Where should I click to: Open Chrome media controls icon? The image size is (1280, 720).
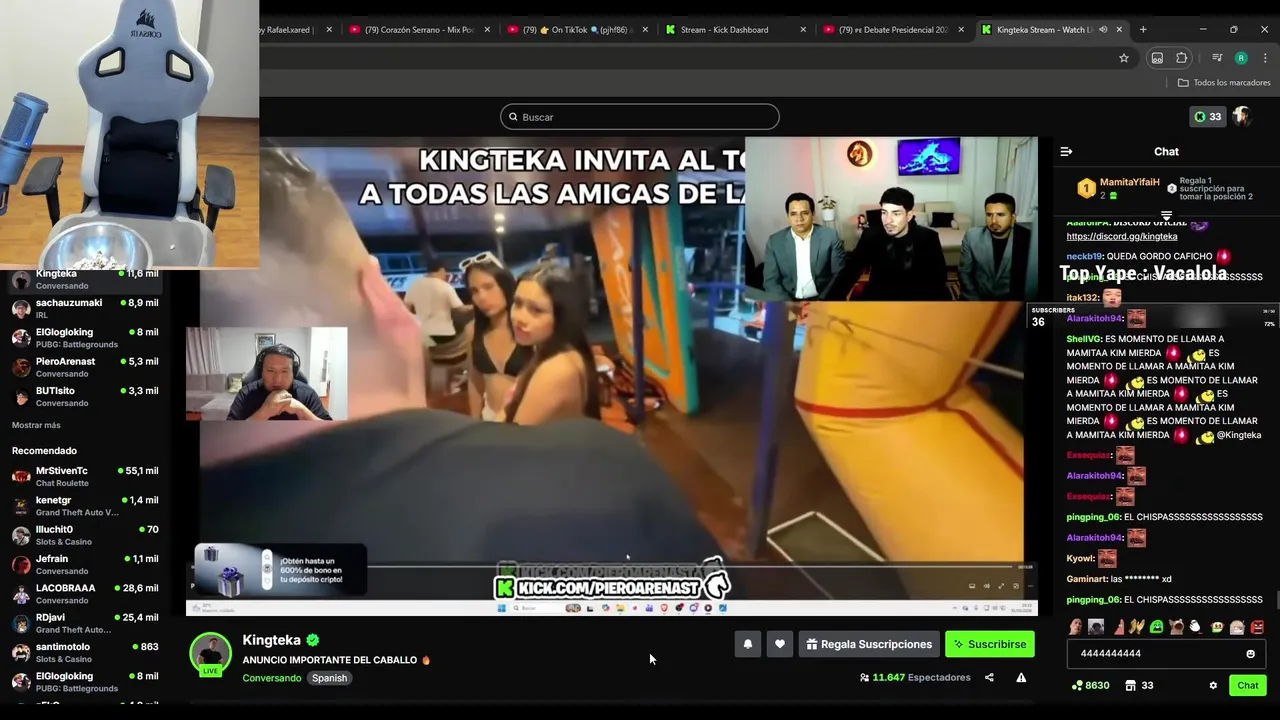(1217, 58)
